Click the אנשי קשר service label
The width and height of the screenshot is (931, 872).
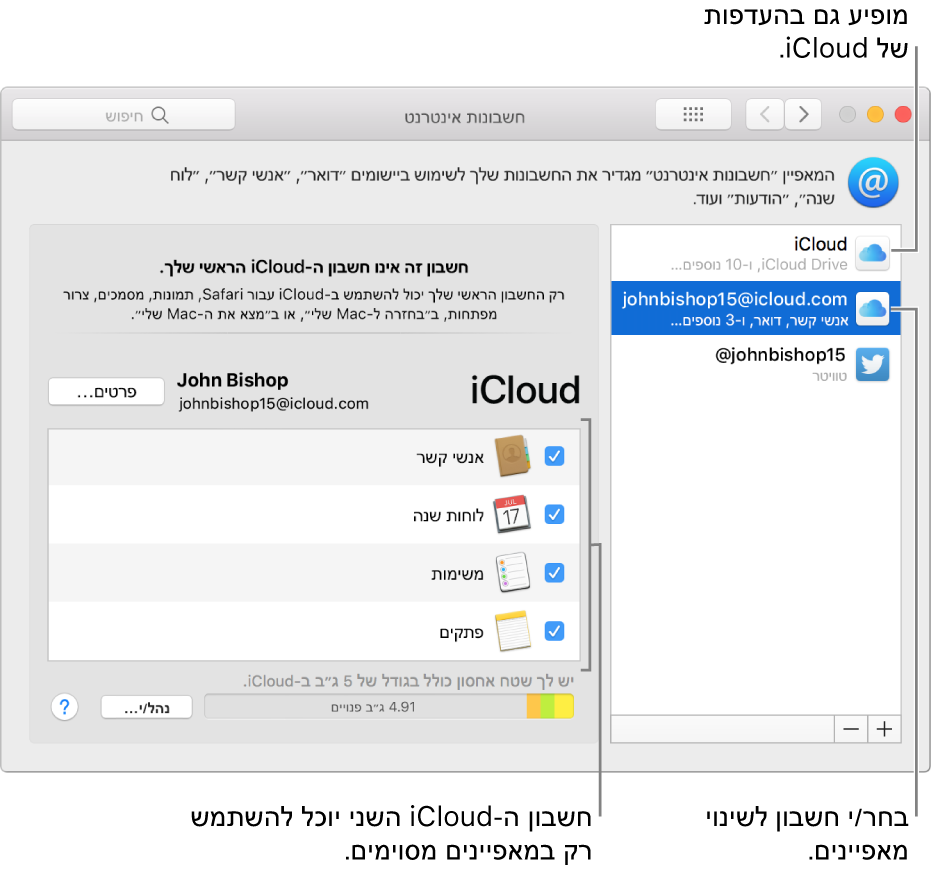click(450, 457)
